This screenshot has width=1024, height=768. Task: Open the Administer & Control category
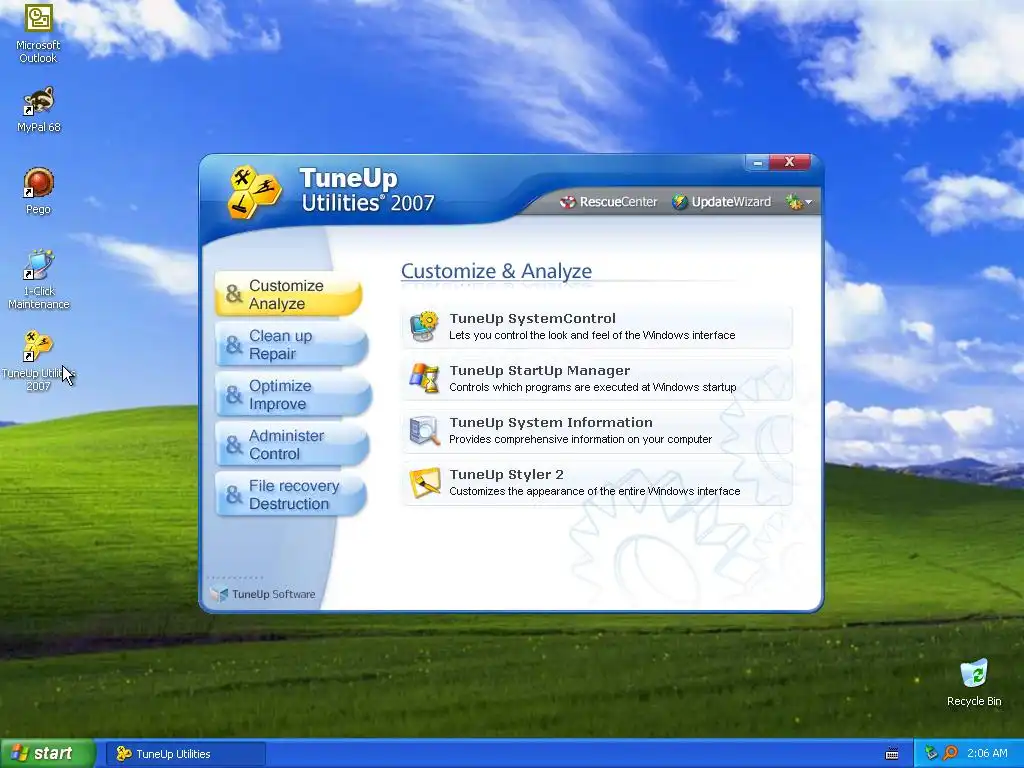coord(292,445)
